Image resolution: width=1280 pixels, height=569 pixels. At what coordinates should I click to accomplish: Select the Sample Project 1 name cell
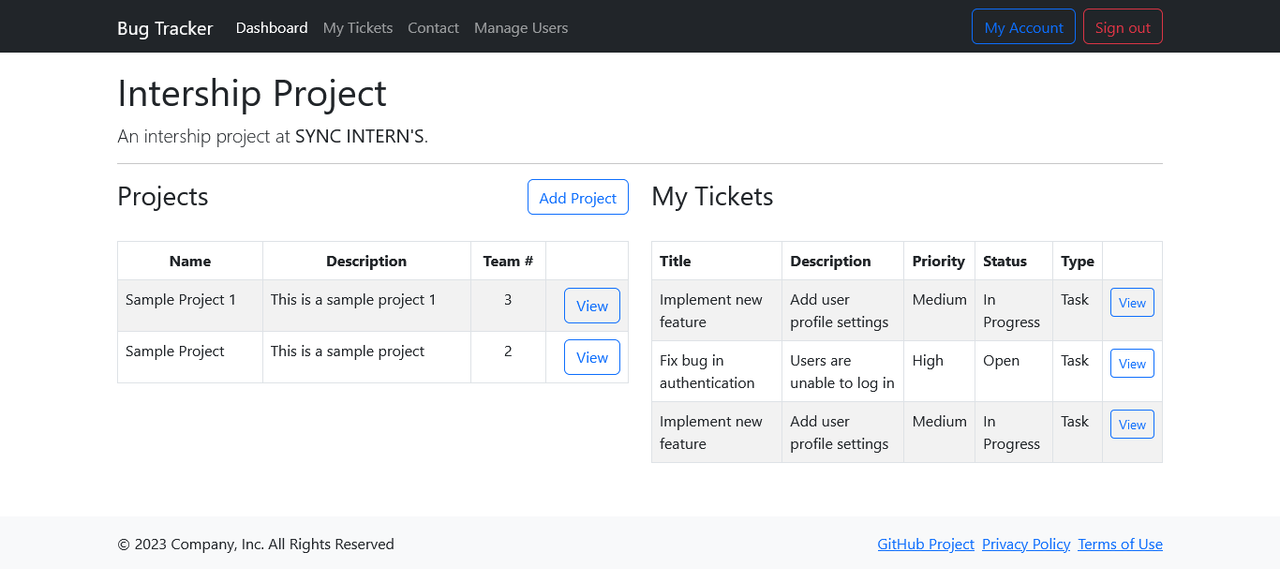(x=190, y=306)
